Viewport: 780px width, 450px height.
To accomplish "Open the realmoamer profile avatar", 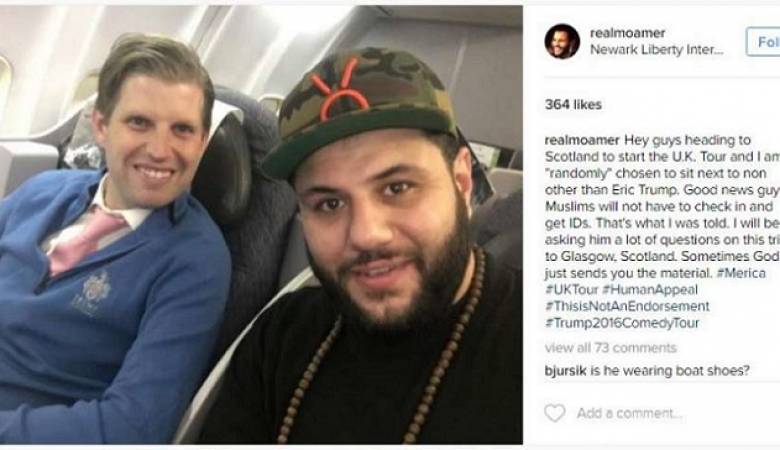I will coord(562,41).
